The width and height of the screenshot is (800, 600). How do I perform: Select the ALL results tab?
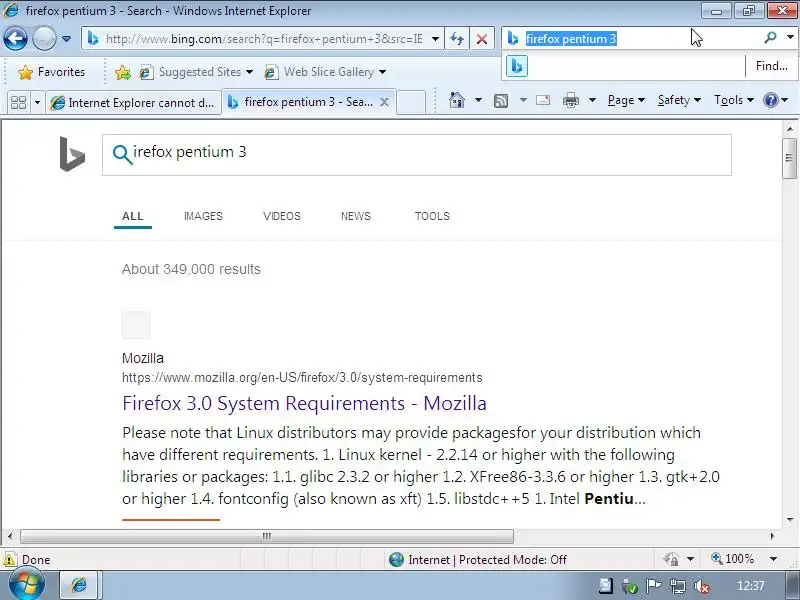coord(133,216)
